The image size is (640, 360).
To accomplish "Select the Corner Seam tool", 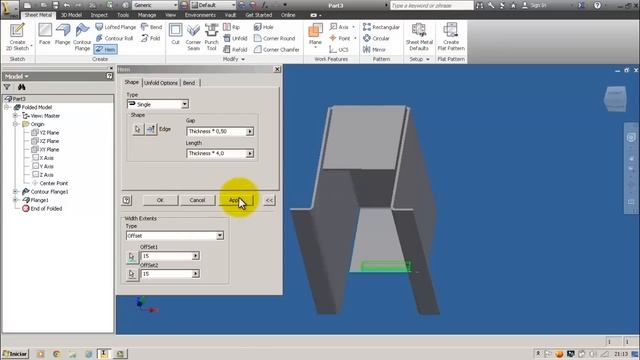I will click(x=193, y=37).
